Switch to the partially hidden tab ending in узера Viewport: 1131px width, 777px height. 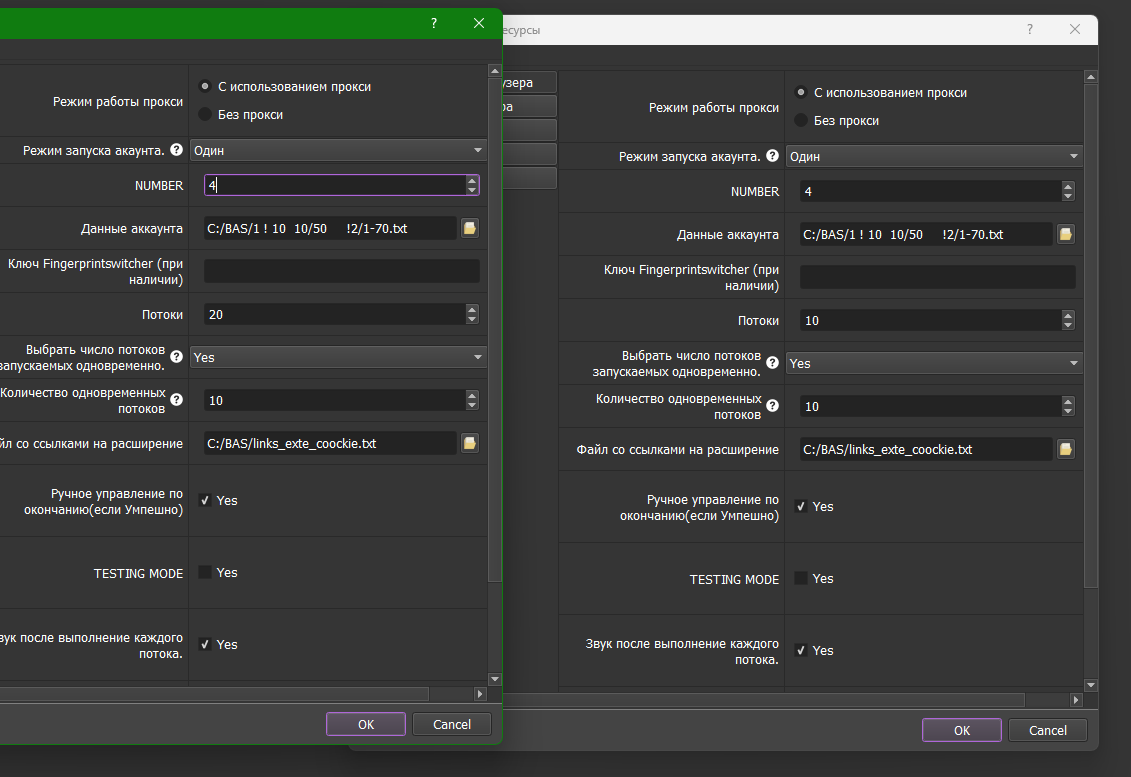coord(528,82)
